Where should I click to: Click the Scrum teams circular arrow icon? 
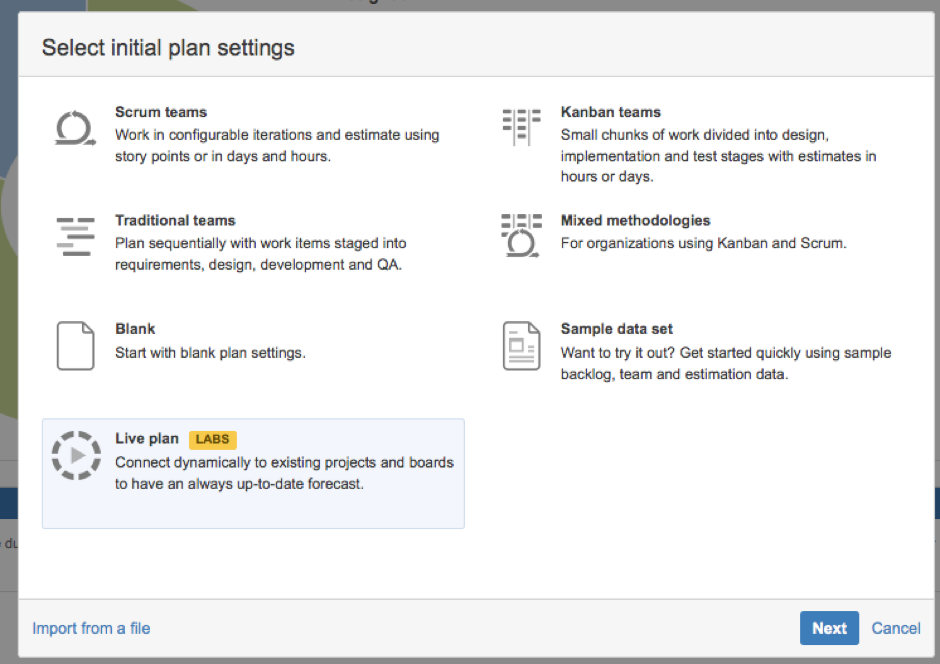[x=75, y=128]
